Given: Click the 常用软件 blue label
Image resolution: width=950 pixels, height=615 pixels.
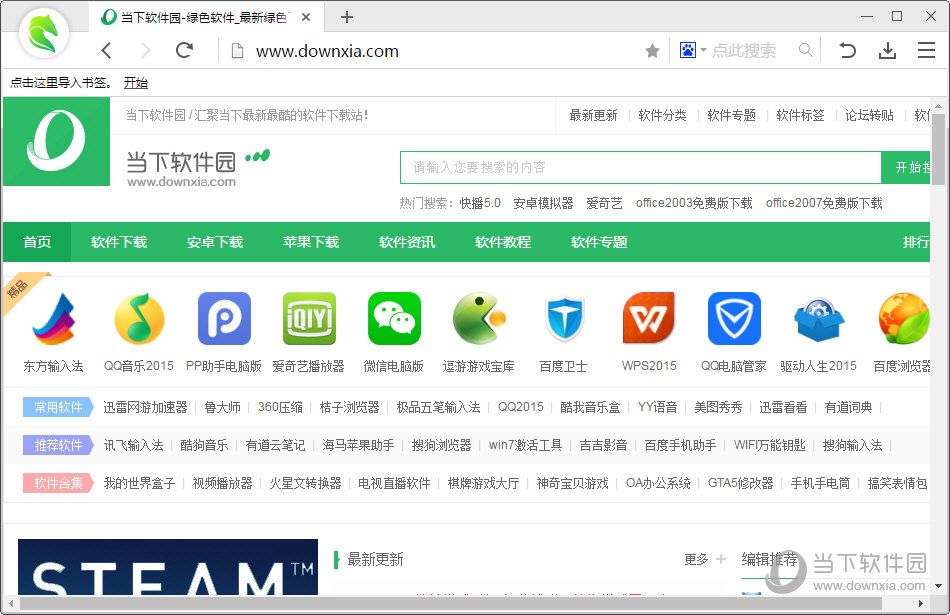Looking at the screenshot, I should pyautogui.click(x=58, y=407).
